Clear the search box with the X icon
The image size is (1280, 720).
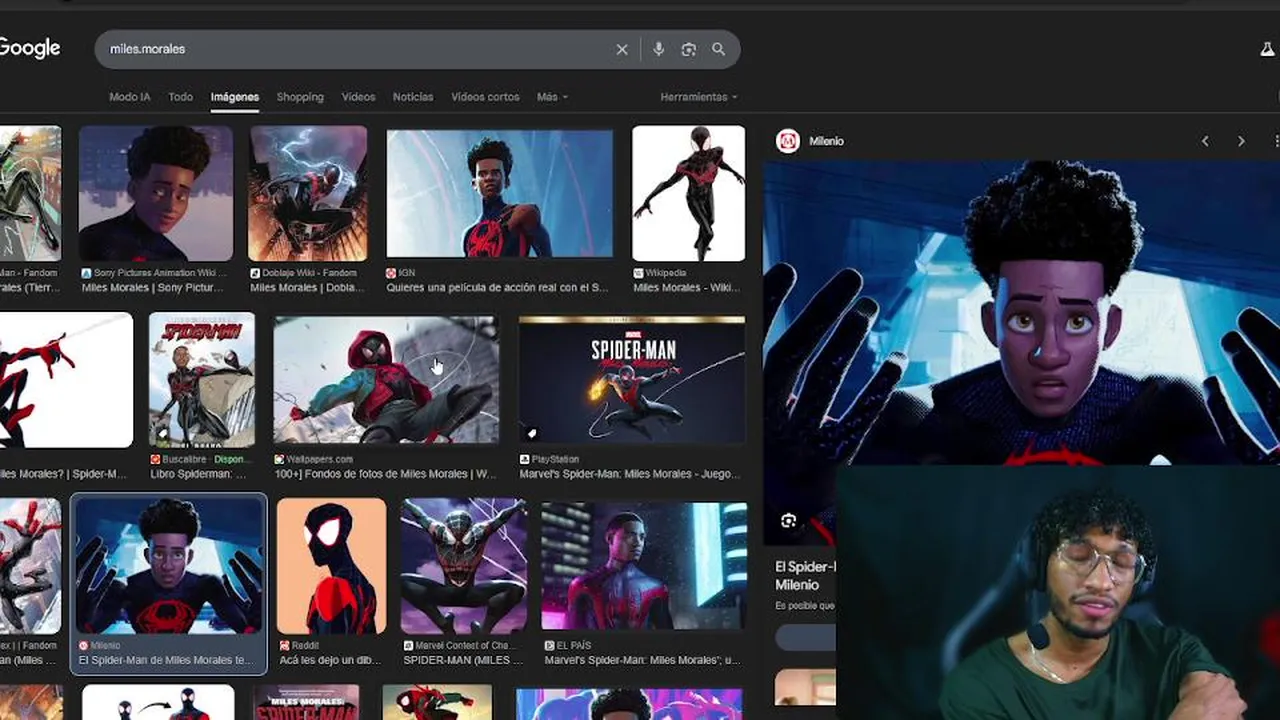(x=622, y=49)
